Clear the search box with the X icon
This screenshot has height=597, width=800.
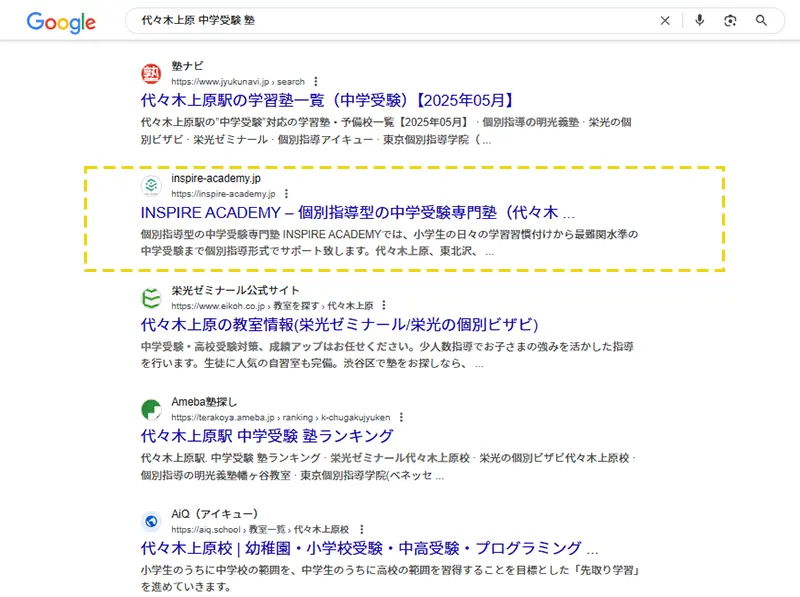pyautogui.click(x=665, y=20)
